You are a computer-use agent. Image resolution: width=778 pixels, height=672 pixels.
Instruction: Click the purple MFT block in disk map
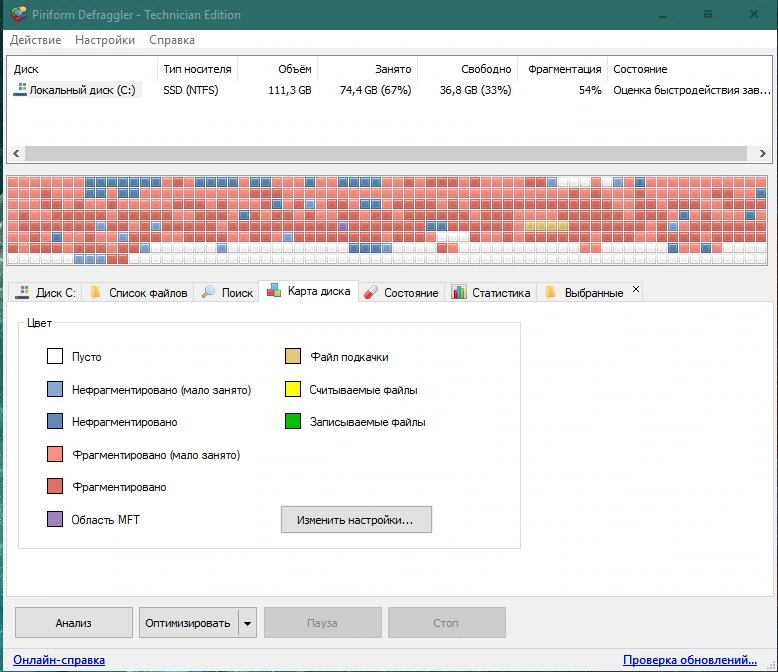(343, 226)
